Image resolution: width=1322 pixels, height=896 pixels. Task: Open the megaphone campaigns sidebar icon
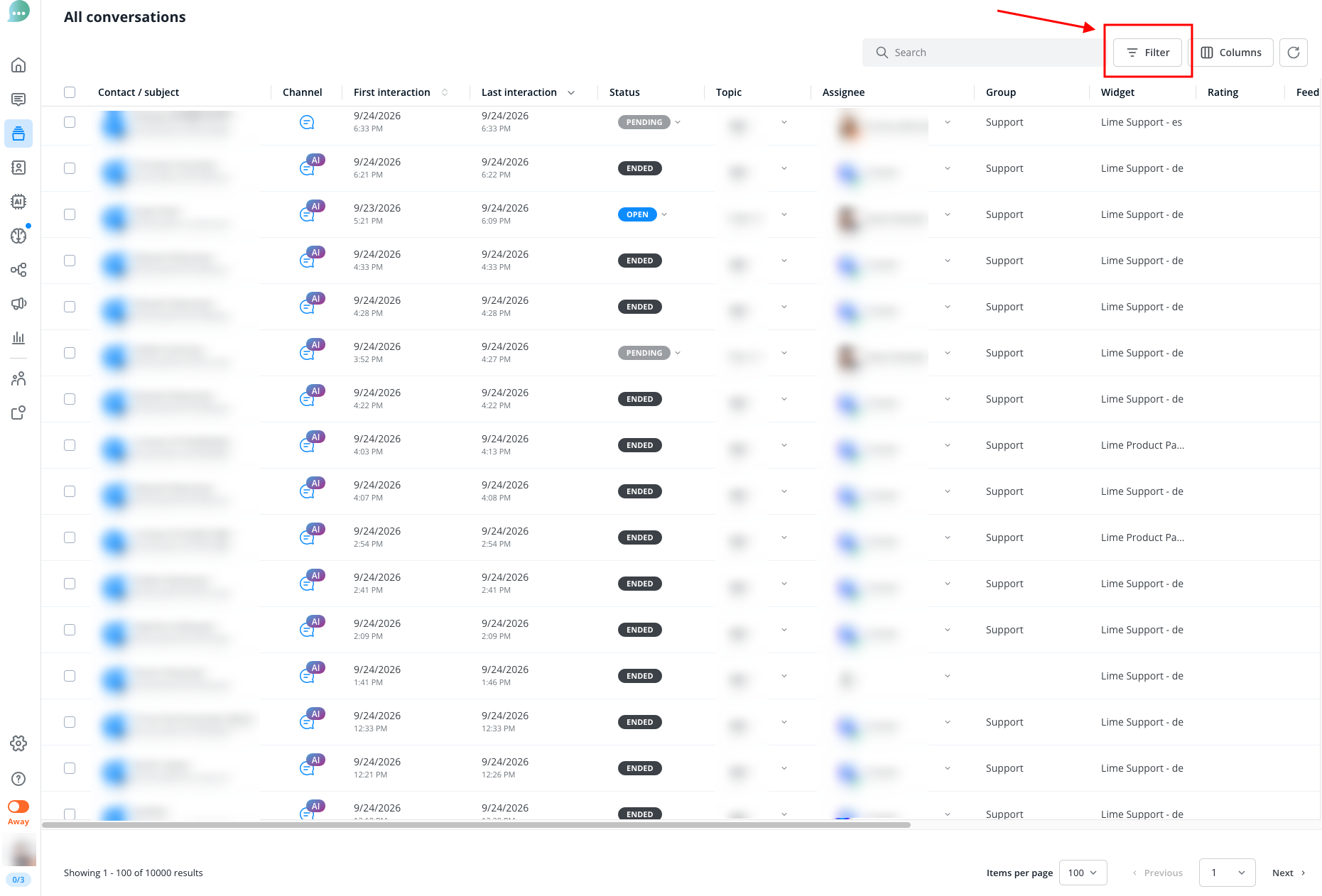[x=18, y=304]
